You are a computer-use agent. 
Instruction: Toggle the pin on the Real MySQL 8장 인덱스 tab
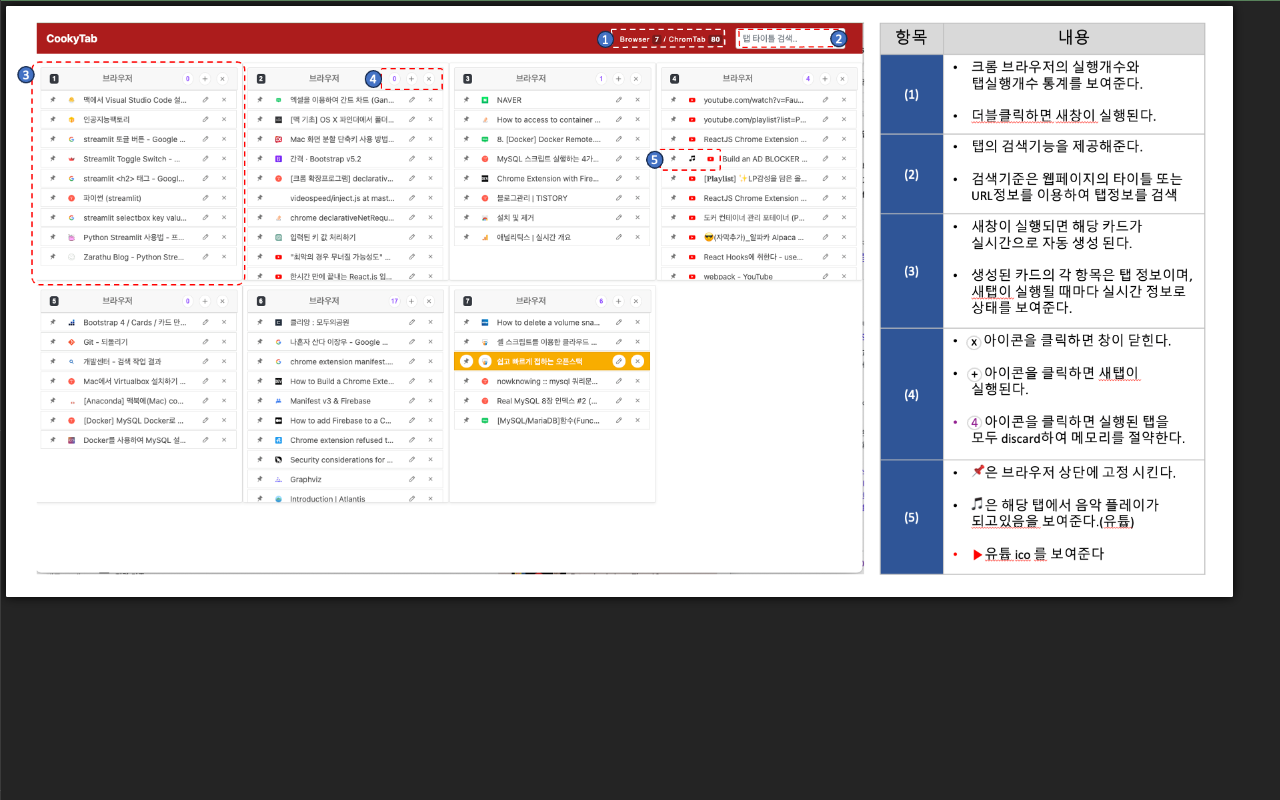point(466,400)
